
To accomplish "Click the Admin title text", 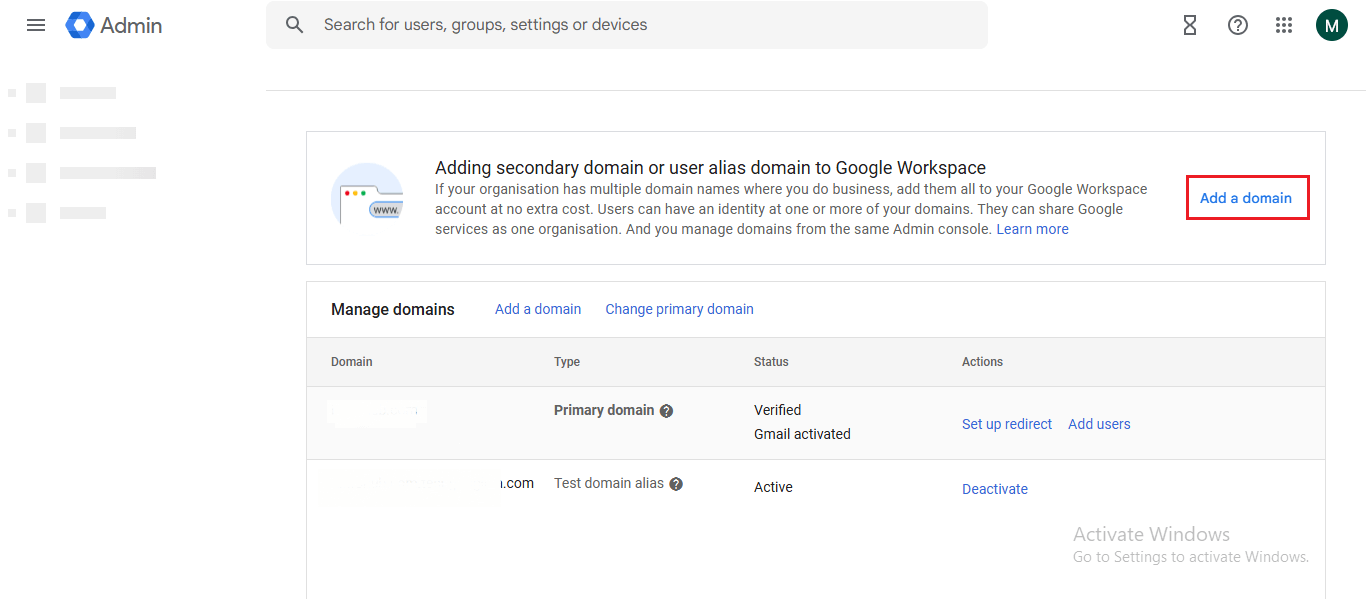I will click(131, 26).
